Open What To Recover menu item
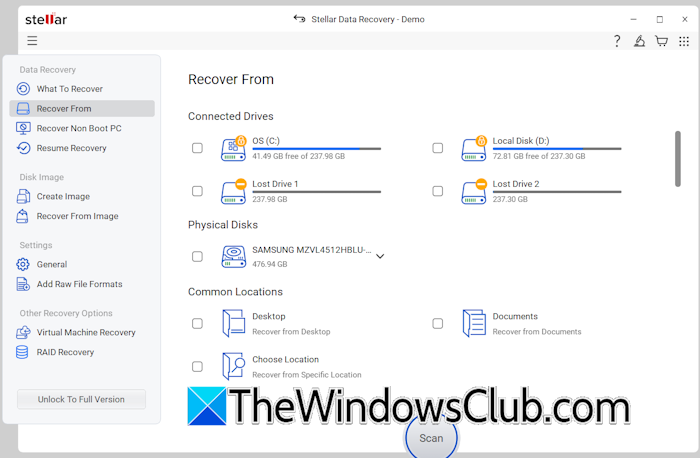 point(82,89)
